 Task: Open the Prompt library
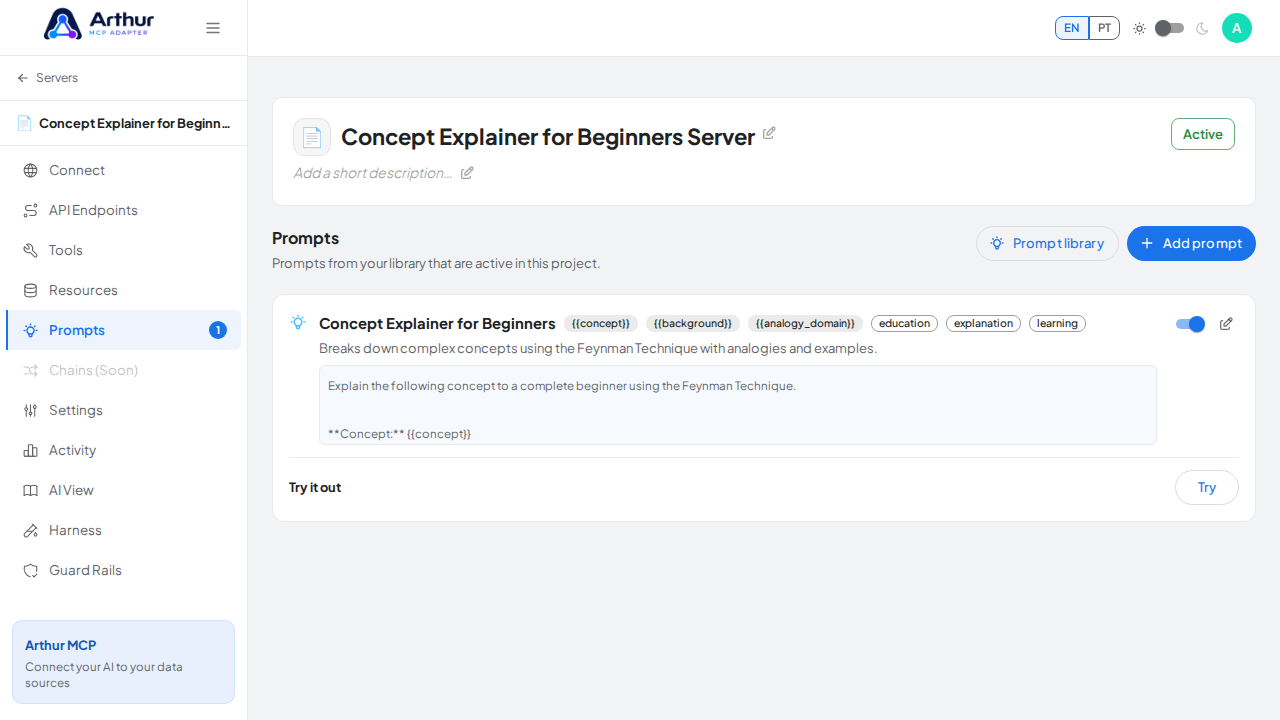click(x=1047, y=243)
